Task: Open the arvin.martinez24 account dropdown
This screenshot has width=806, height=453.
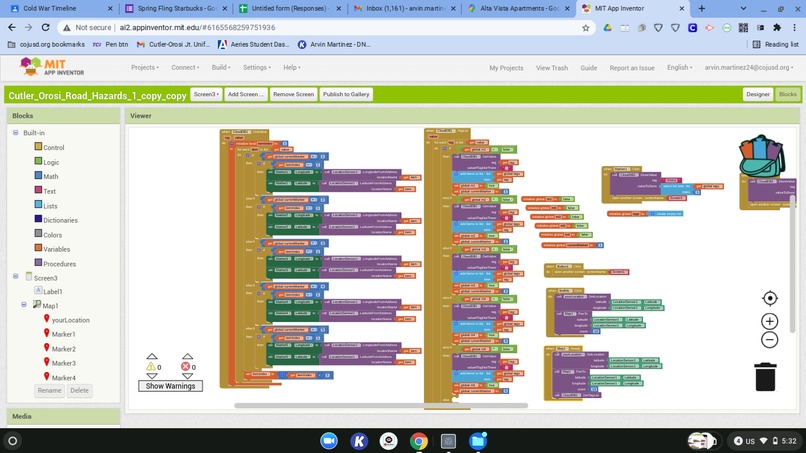Action: point(748,67)
